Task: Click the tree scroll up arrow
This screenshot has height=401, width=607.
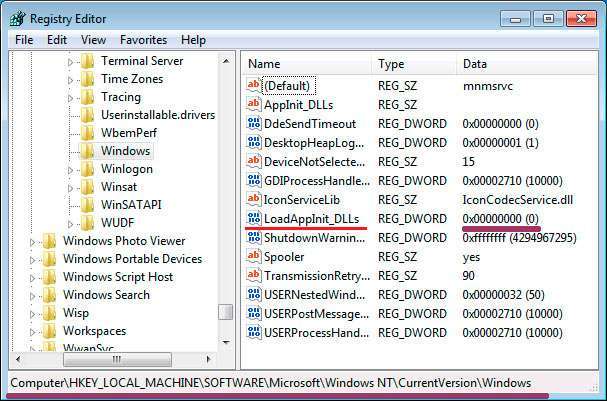Action: point(226,61)
